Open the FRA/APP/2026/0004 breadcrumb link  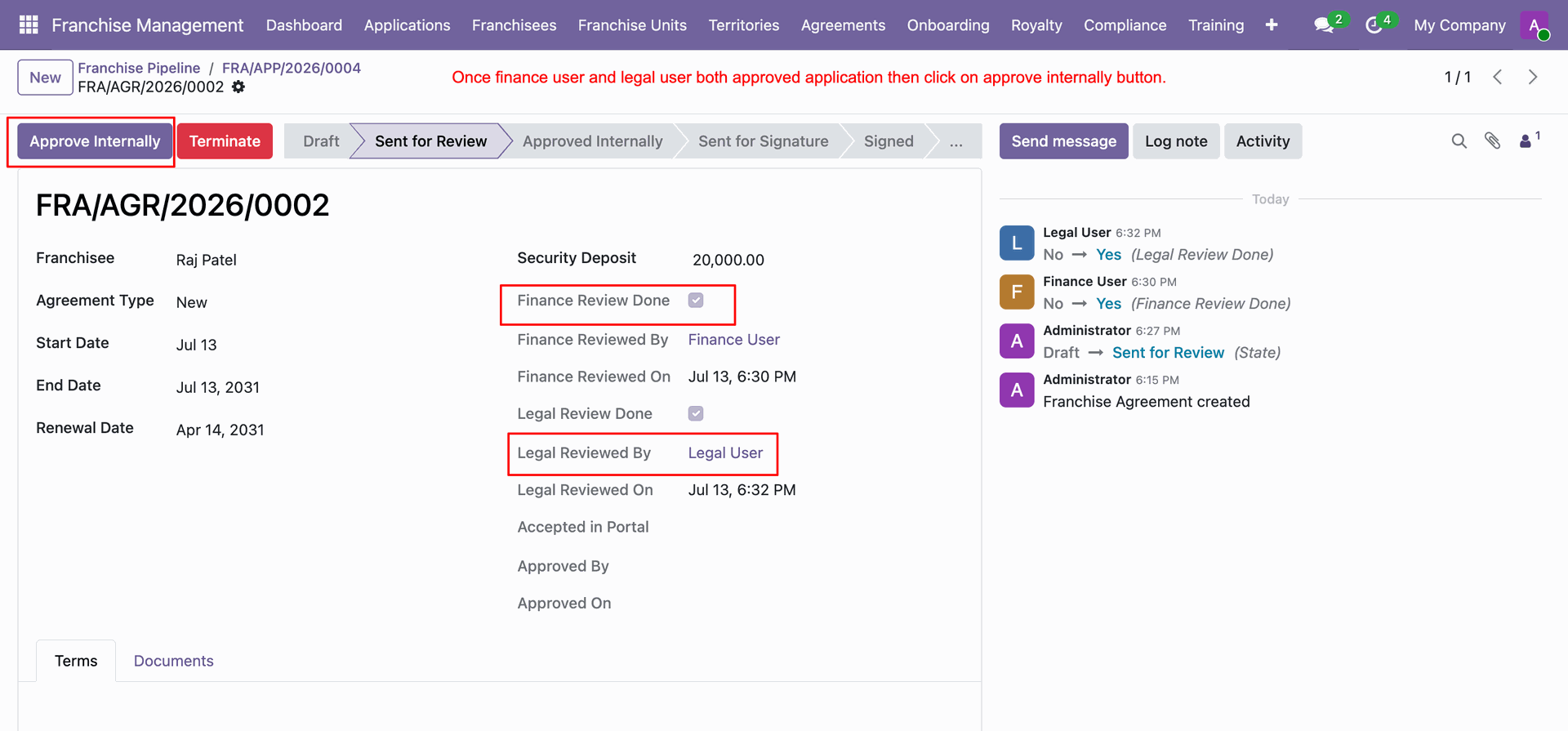click(292, 68)
